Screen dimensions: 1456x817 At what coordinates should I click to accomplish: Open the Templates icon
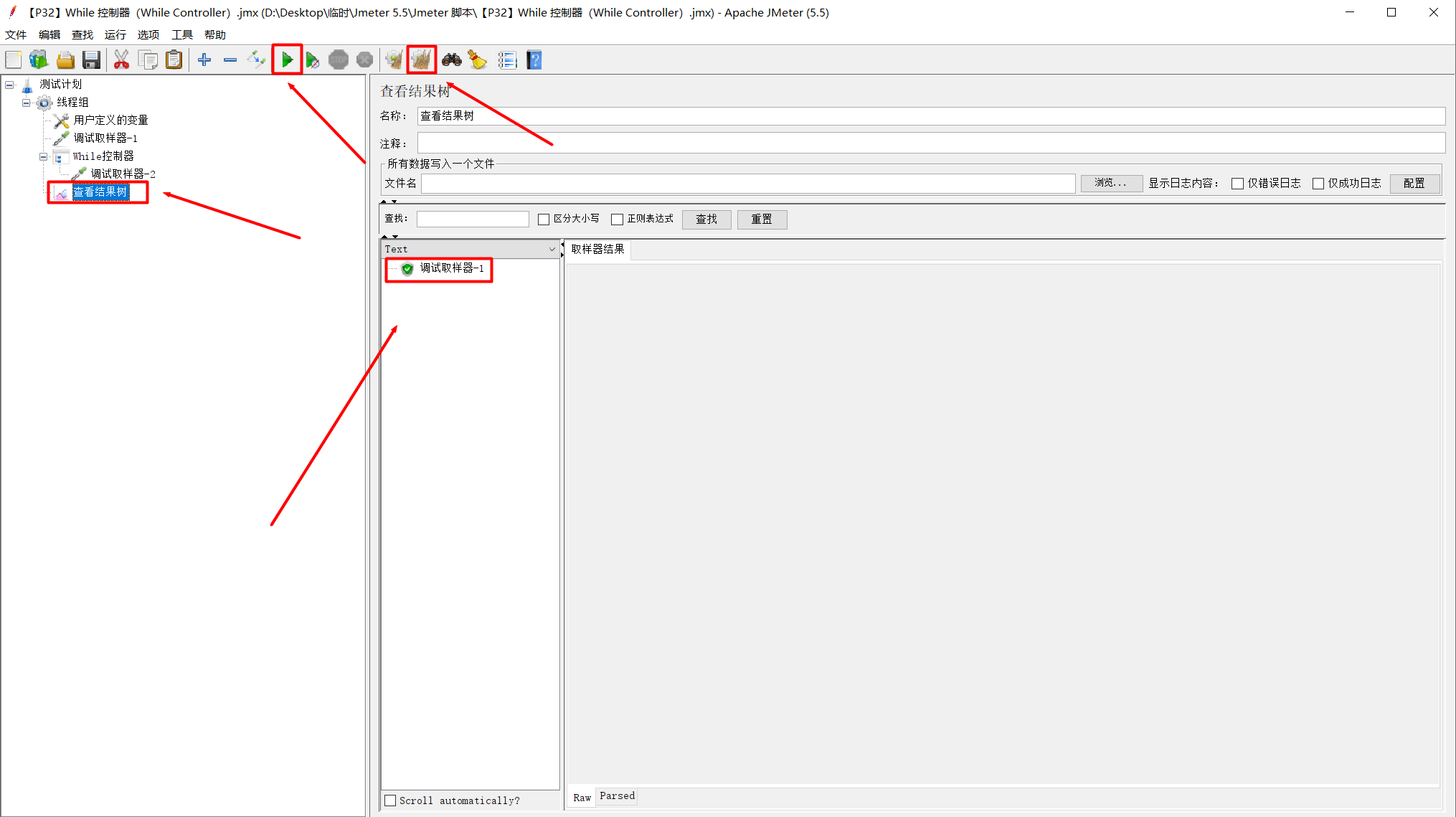pos(39,60)
